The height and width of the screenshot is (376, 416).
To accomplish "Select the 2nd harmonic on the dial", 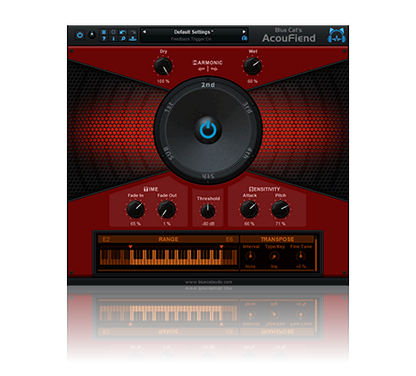I will [208, 85].
